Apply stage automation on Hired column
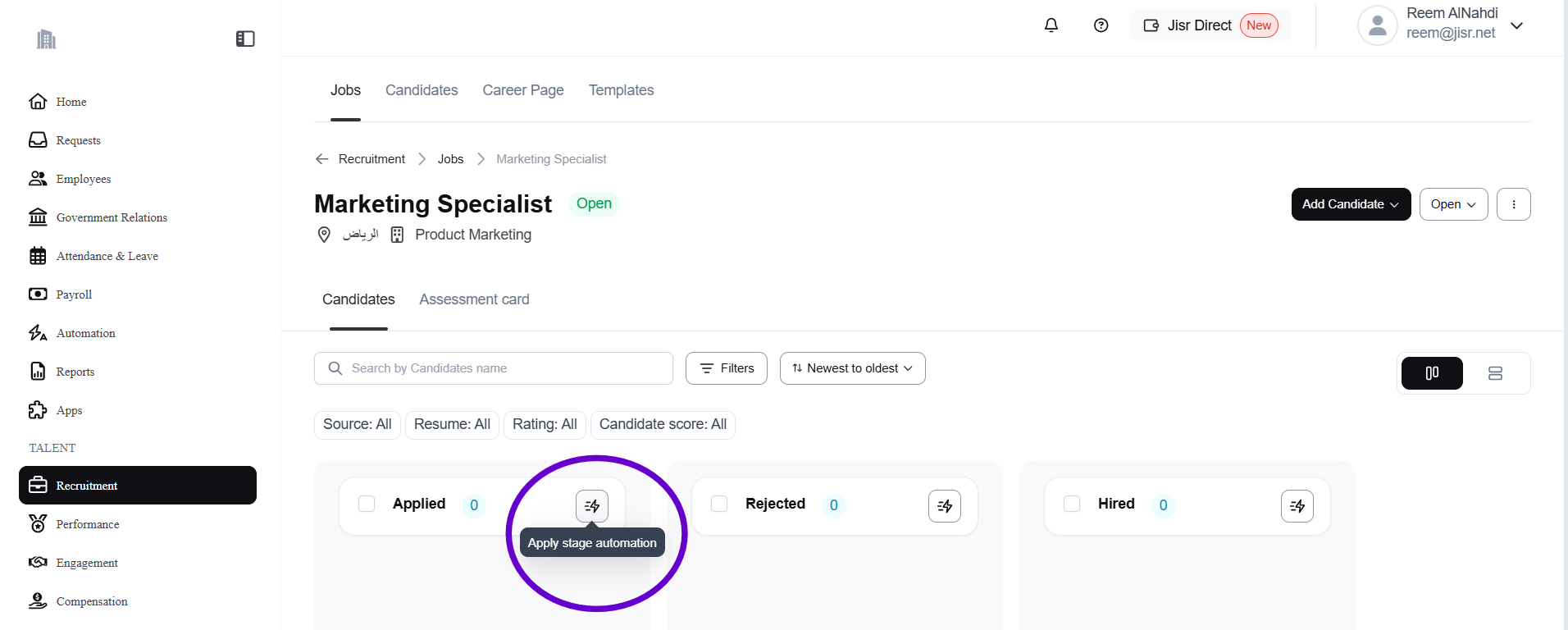This screenshot has height=630, width=1568. pyautogui.click(x=1297, y=506)
